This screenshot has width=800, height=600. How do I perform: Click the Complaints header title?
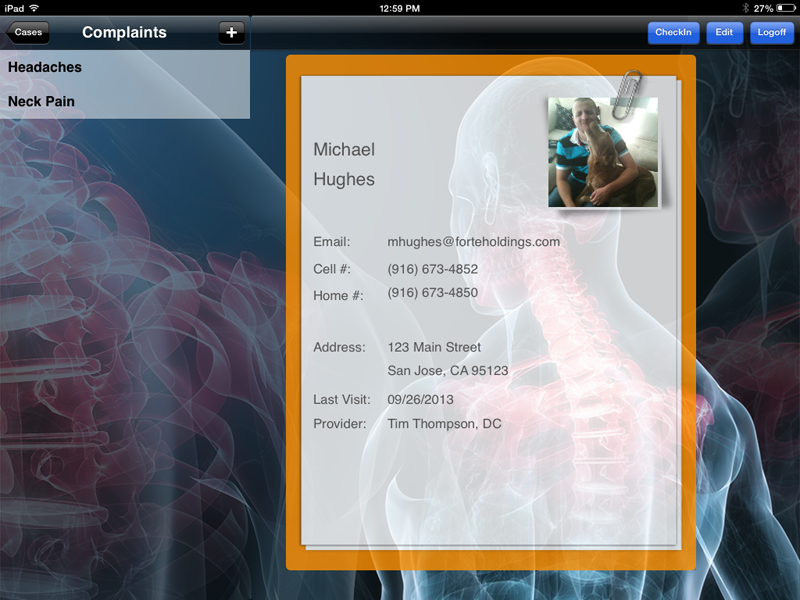pyautogui.click(x=124, y=32)
